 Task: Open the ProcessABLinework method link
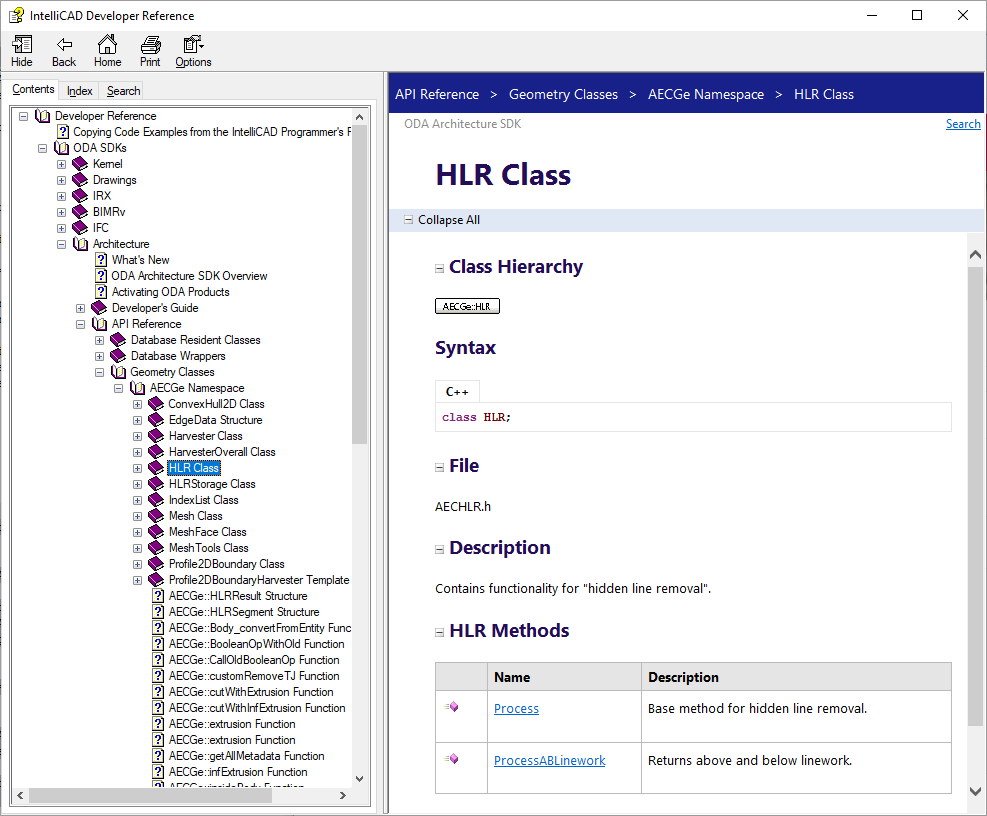point(550,760)
